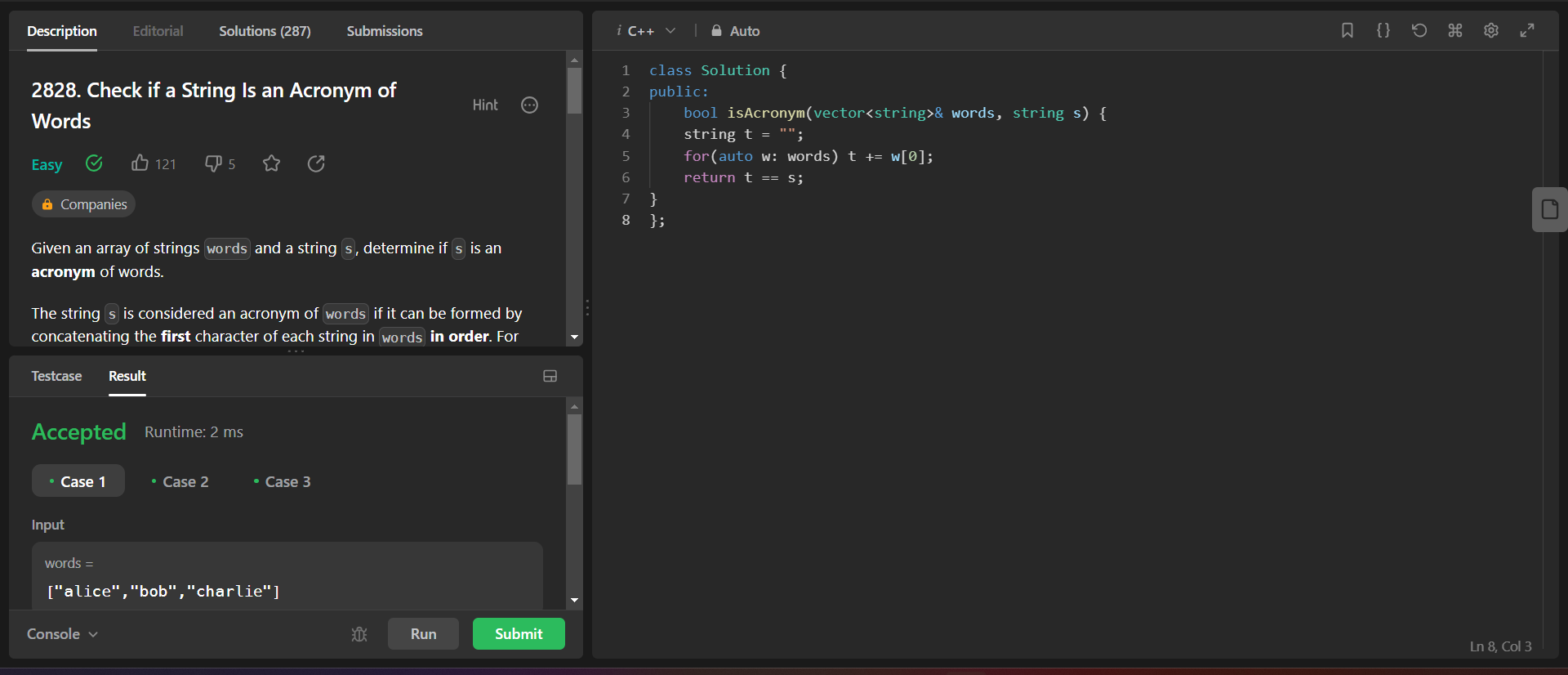Click the Run button
Image resolution: width=1568 pixels, height=675 pixels.
[423, 634]
